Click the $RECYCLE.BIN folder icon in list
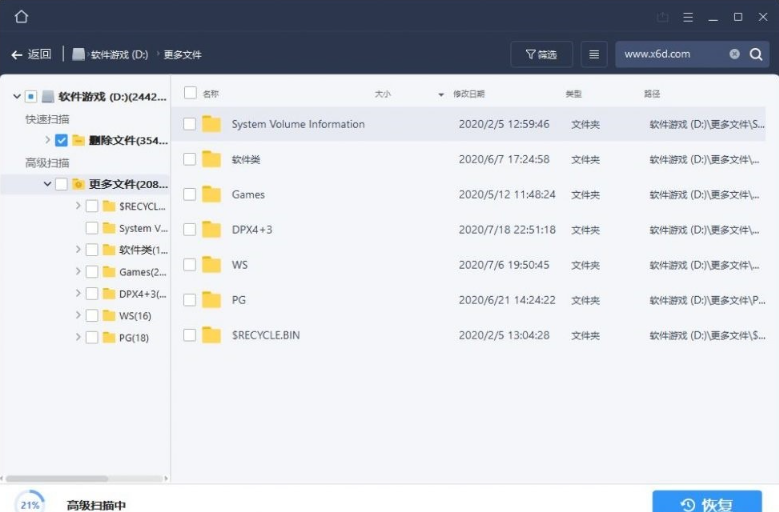The height and width of the screenshot is (512, 779). click(x=211, y=335)
